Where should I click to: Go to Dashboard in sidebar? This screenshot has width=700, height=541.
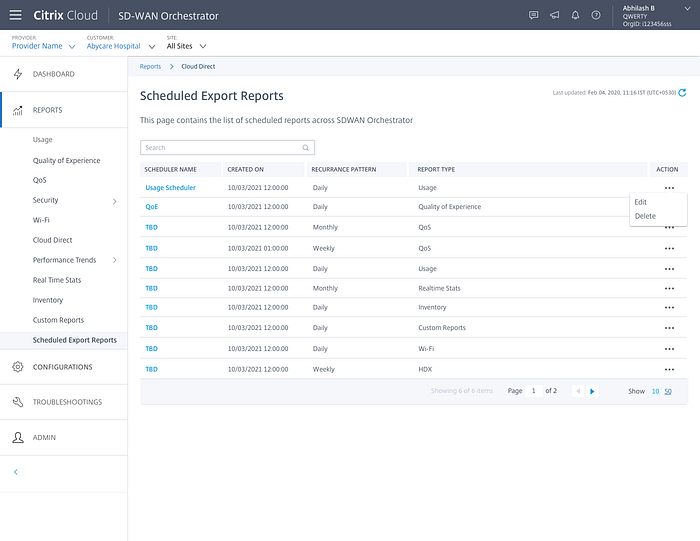(54, 74)
